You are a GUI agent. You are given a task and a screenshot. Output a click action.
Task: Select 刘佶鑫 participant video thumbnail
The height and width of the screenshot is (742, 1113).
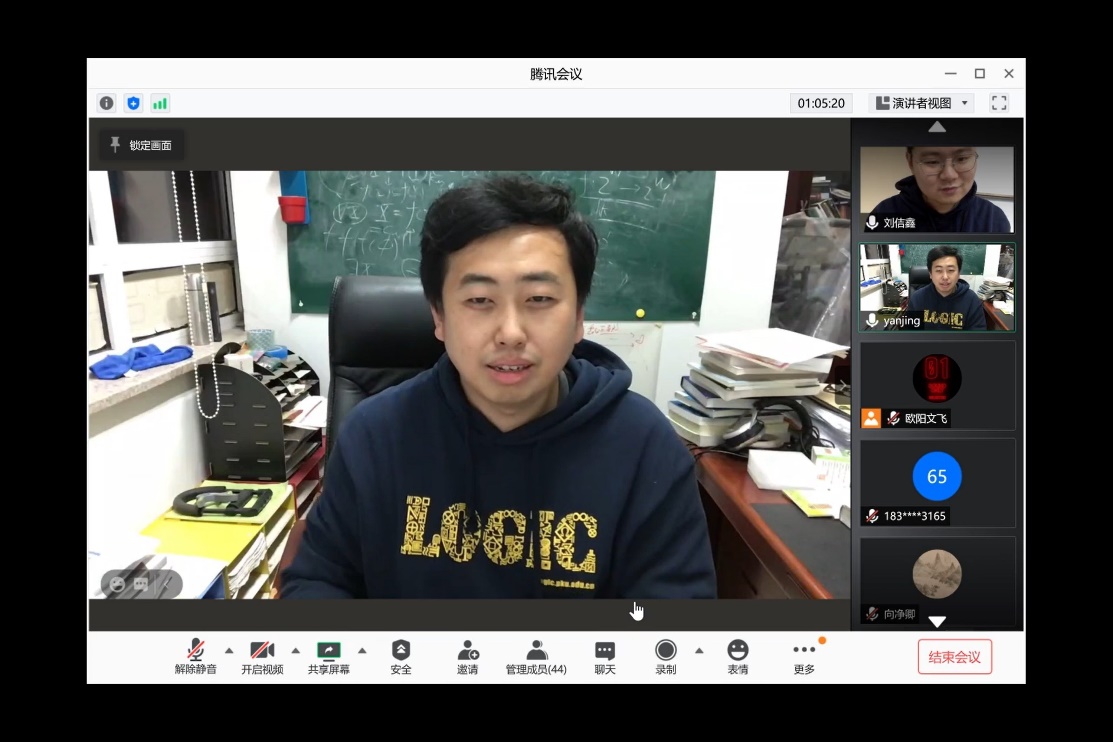click(x=936, y=189)
